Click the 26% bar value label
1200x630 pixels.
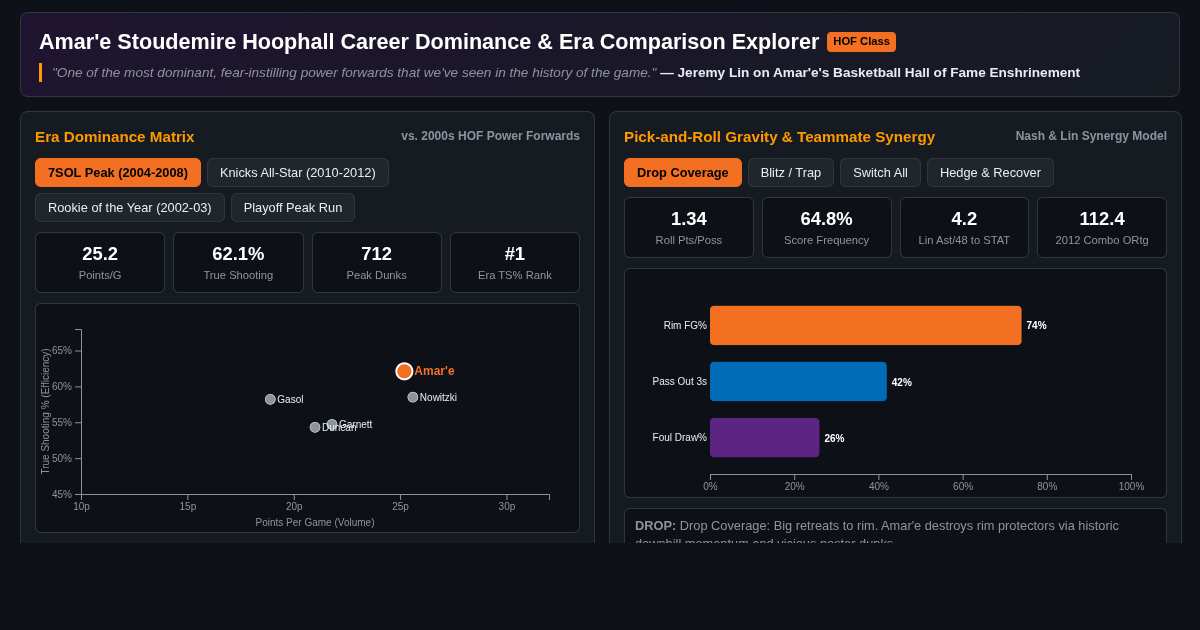[834, 438]
